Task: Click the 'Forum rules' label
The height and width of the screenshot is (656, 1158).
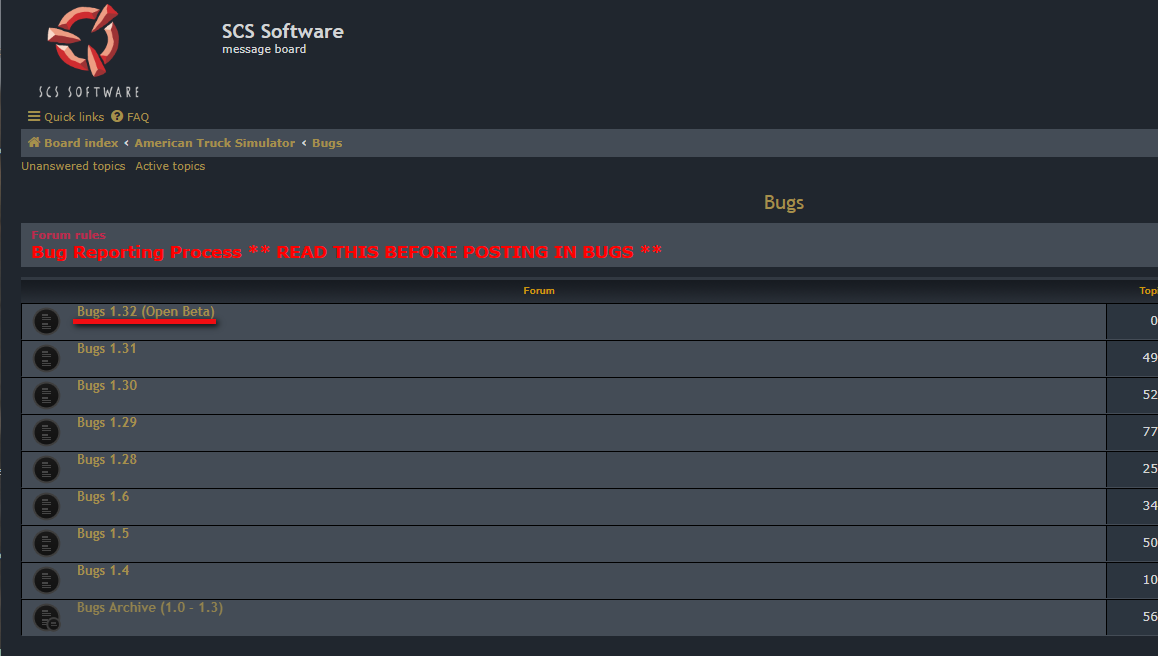Action: click(x=69, y=235)
